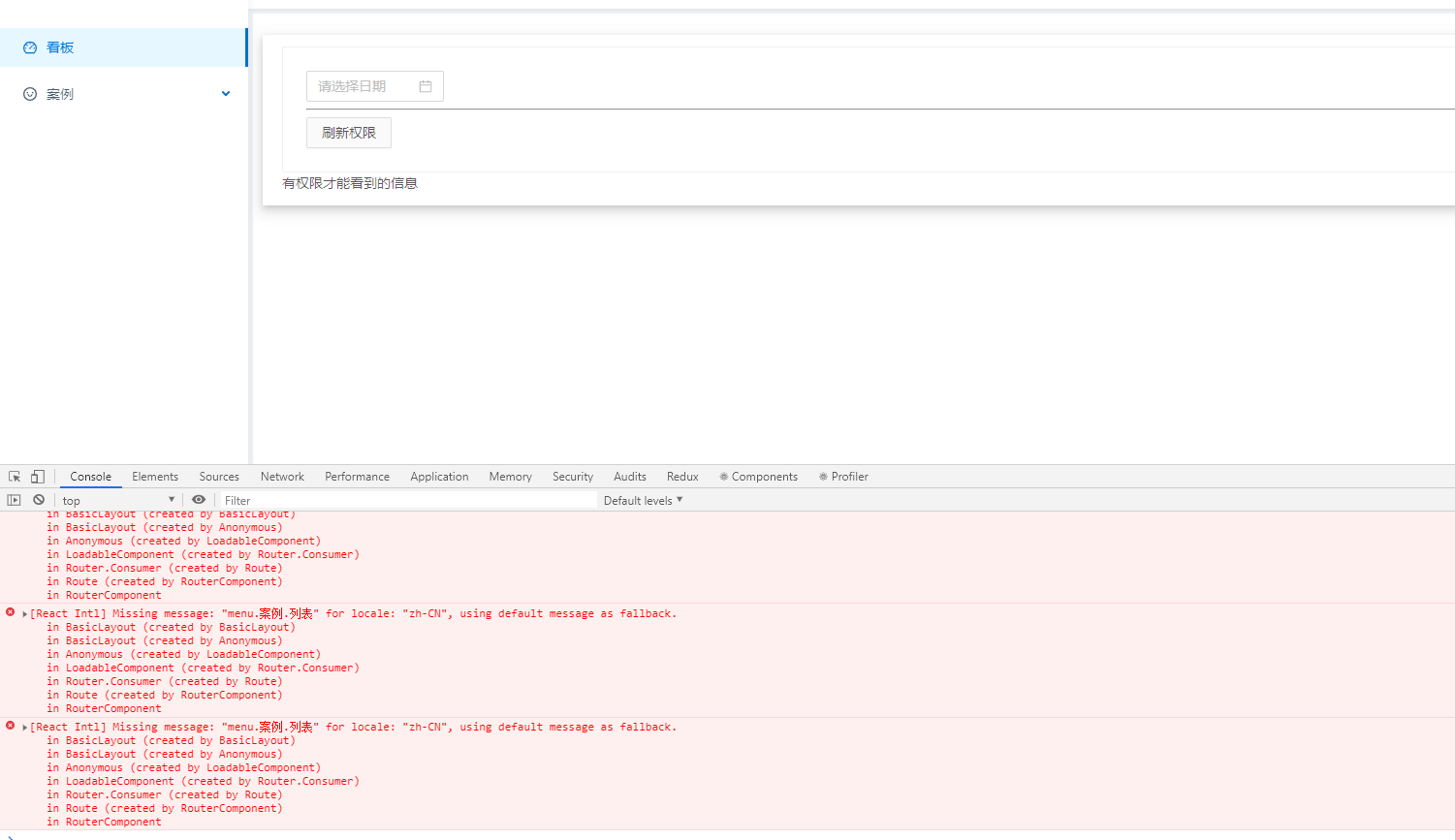Open the Default levels dropdown

click(644, 500)
